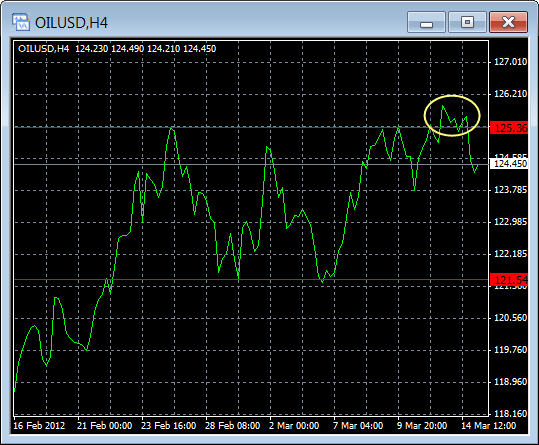Click the 21 Feb 00:00 time label
The height and width of the screenshot is (445, 539).
pyautogui.click(x=104, y=426)
